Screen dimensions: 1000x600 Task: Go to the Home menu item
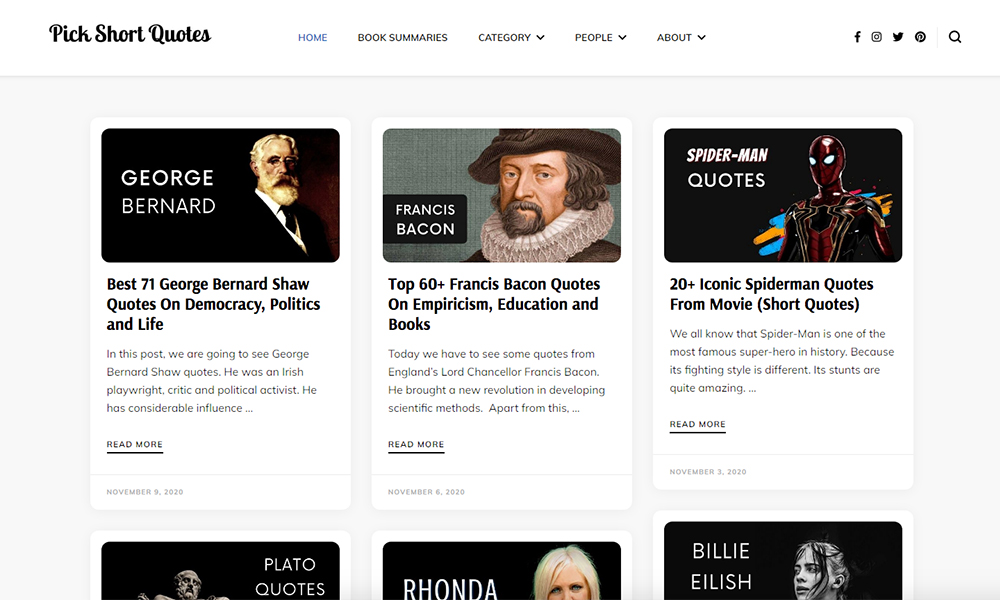312,38
